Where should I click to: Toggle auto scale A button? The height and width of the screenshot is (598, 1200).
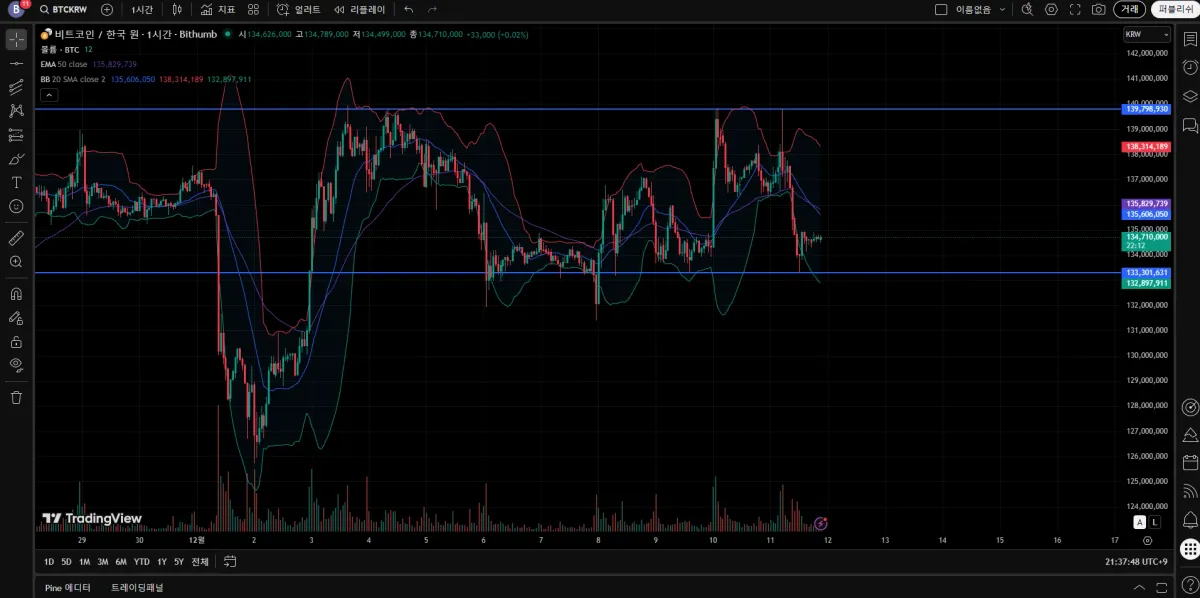(1139, 522)
